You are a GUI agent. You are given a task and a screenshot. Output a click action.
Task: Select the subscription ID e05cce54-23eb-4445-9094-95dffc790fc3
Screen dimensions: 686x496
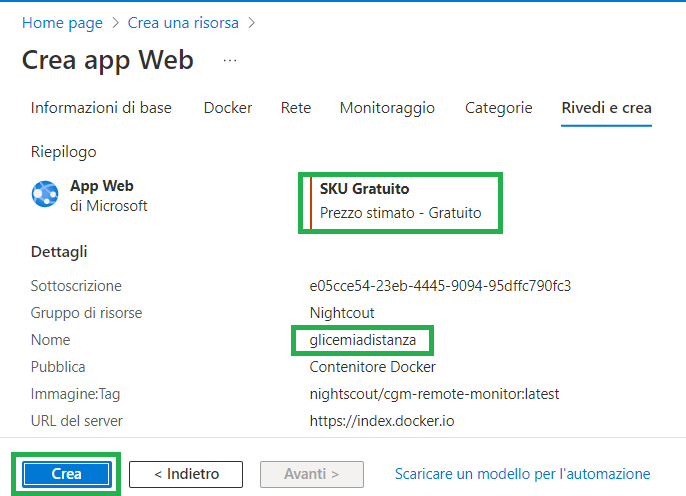440,286
